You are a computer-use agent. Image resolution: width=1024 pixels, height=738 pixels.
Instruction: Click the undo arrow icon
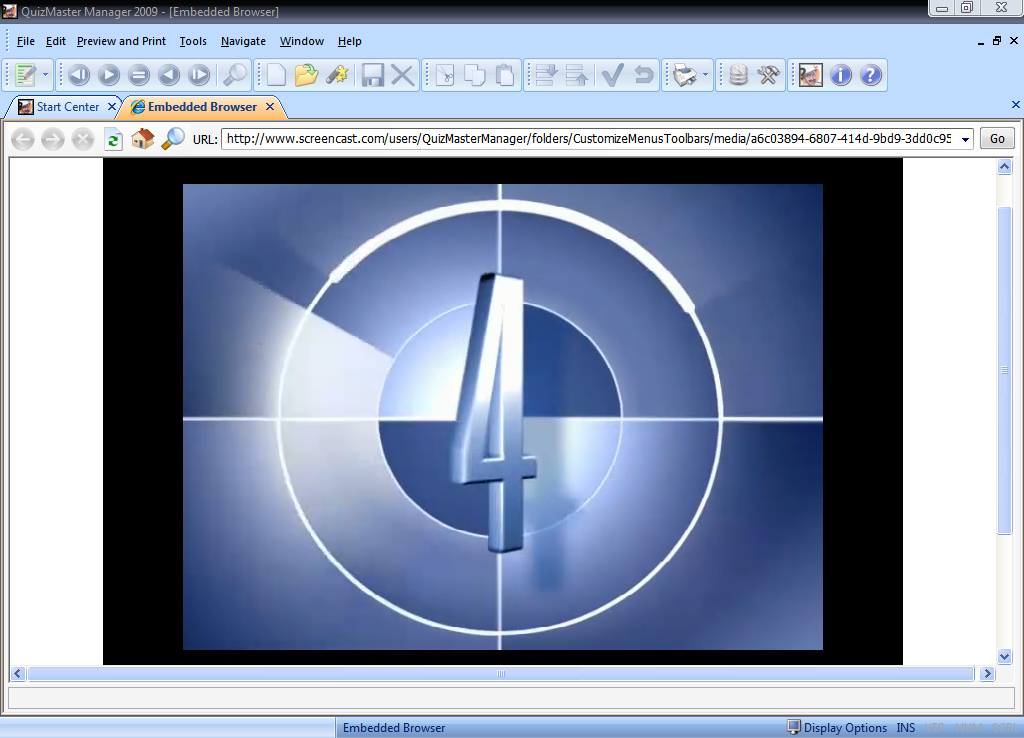[x=643, y=75]
